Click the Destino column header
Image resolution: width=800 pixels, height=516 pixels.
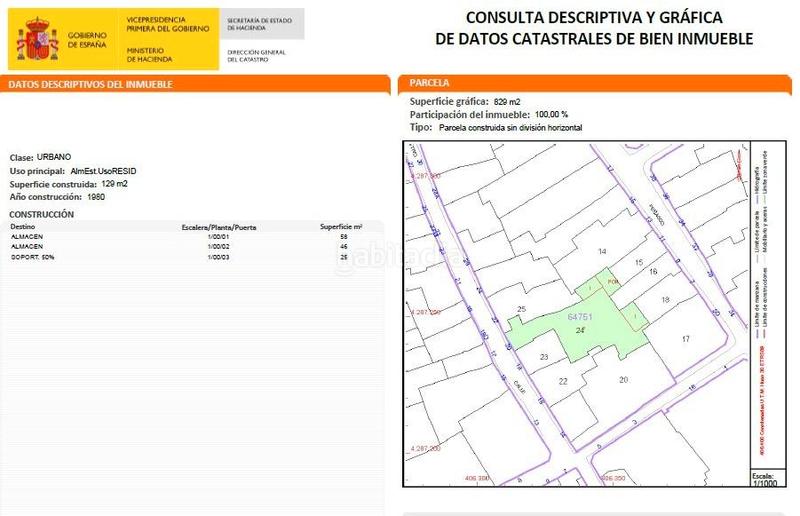[x=23, y=227]
